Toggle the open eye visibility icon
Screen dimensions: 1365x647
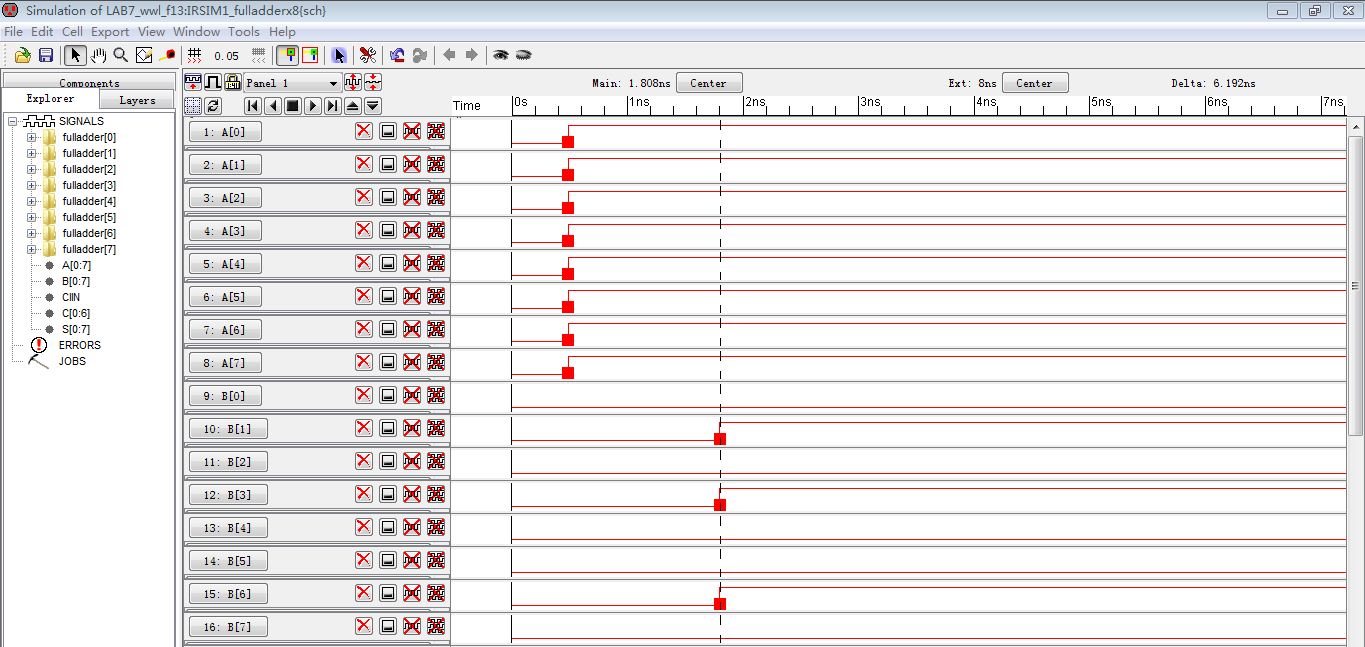click(500, 56)
